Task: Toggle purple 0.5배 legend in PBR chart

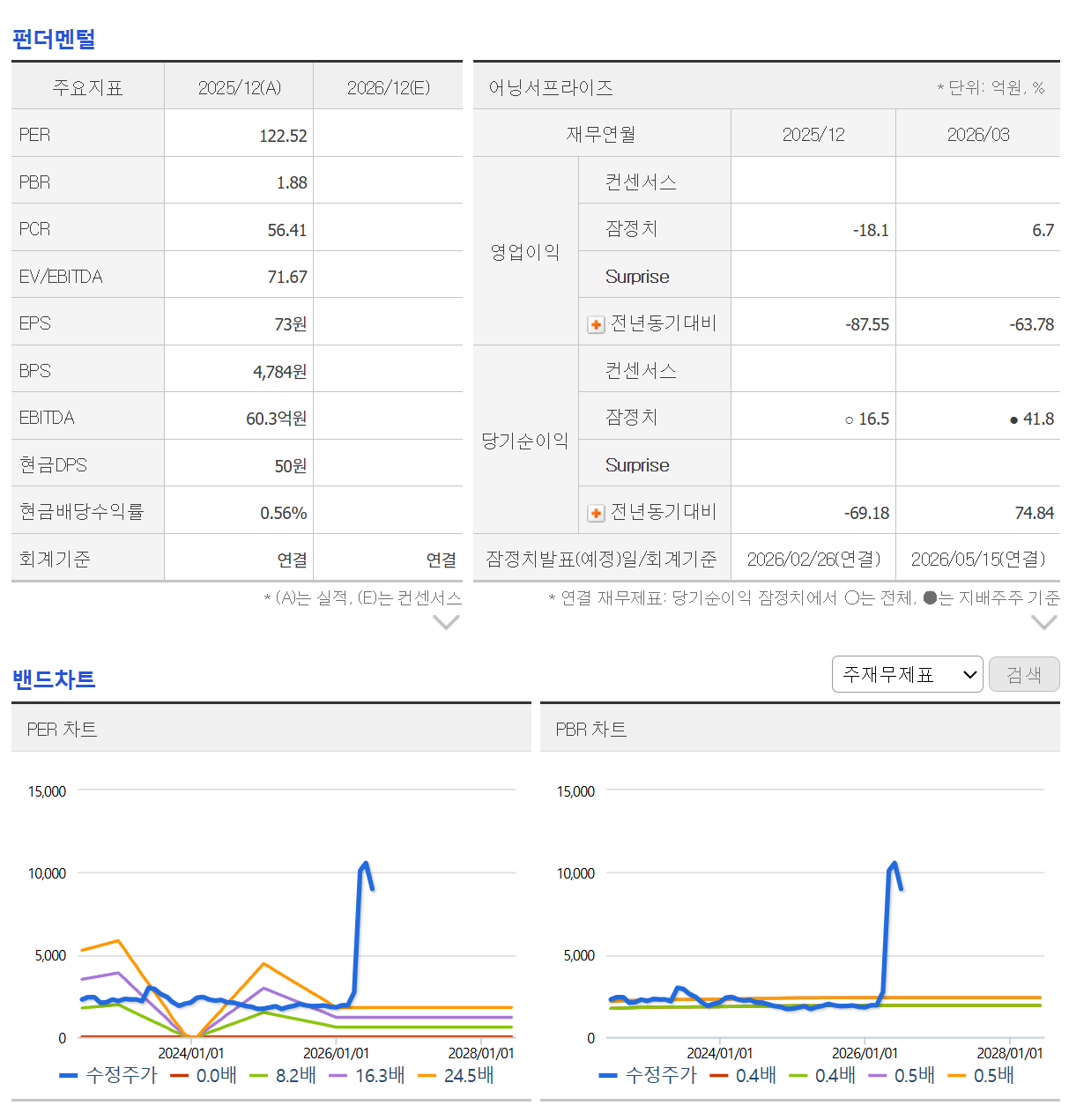Action: [902, 1075]
